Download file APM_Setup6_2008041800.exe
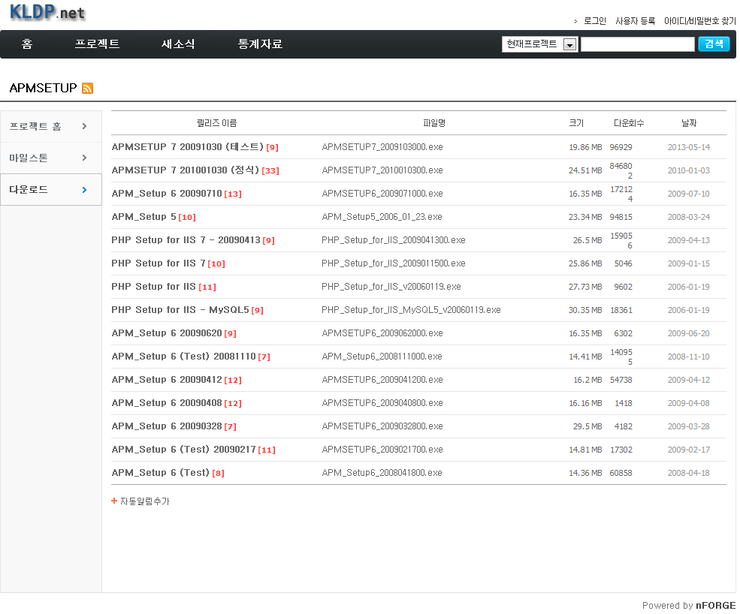Screen dimensions: 740x614 382,473
